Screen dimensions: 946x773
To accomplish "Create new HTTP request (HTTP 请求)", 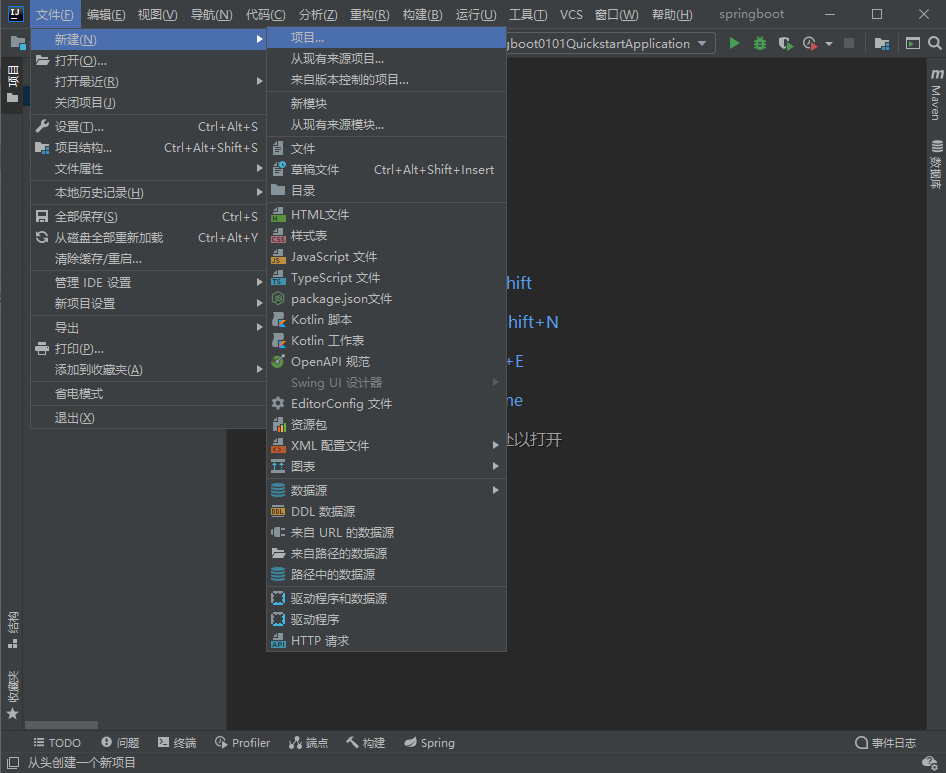I will tap(386, 641).
